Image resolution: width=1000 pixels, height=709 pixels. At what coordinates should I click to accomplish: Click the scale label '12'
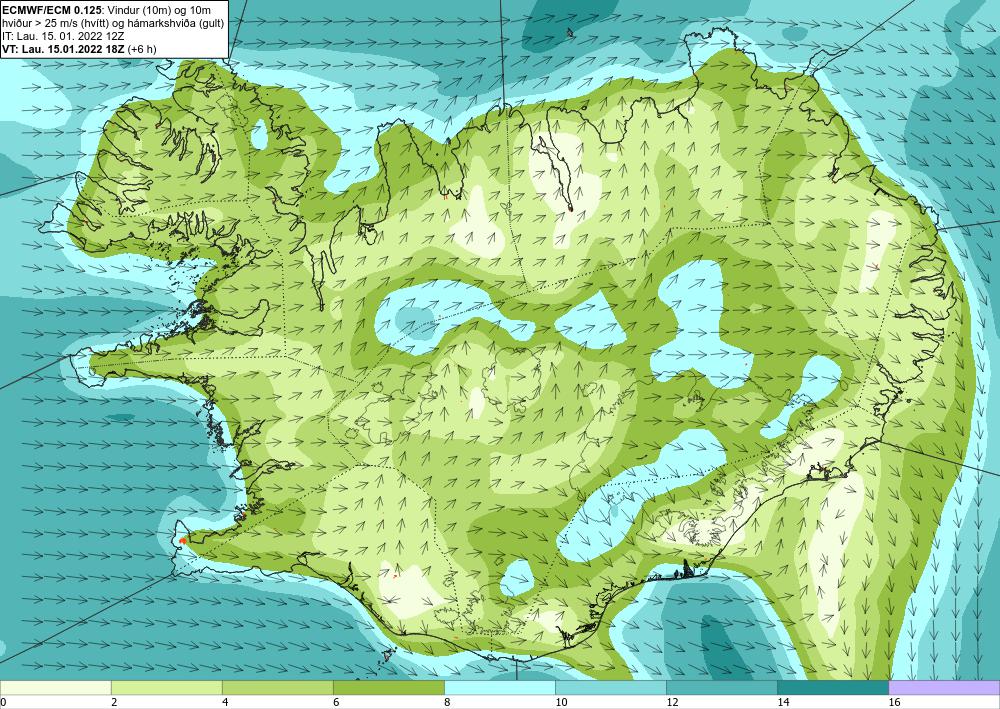671,702
